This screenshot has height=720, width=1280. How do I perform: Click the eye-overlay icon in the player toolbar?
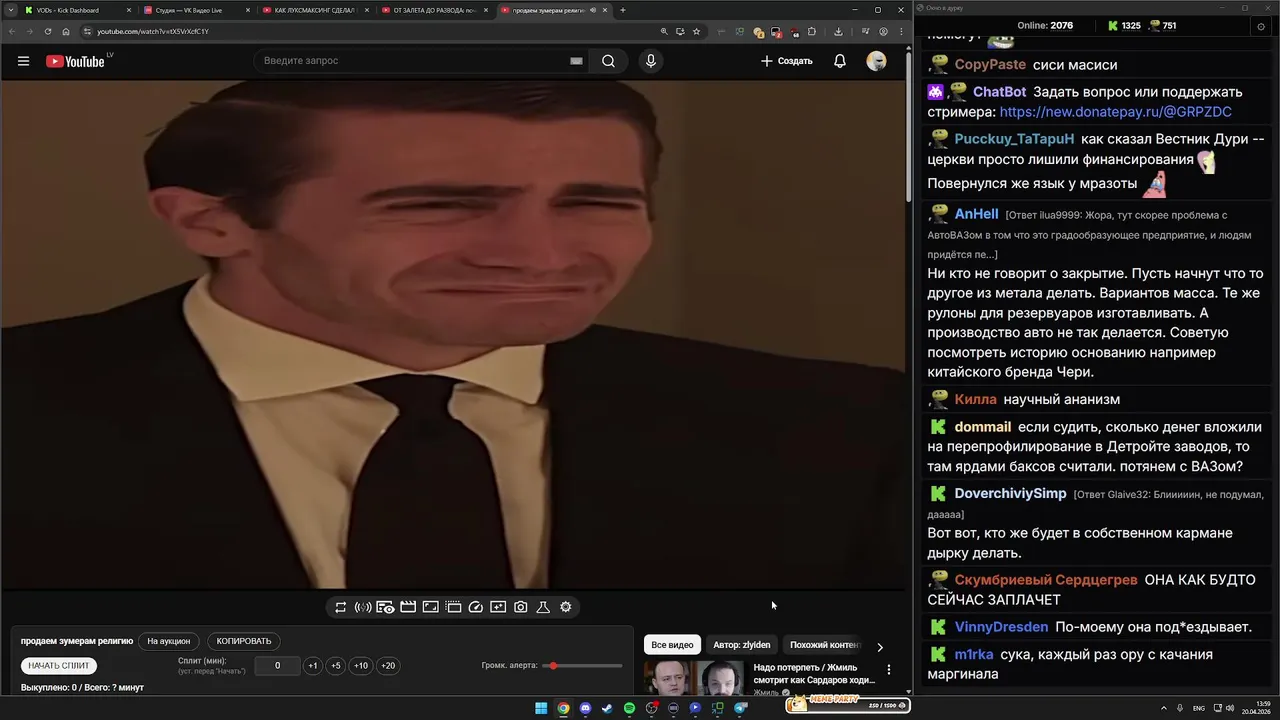[385, 607]
